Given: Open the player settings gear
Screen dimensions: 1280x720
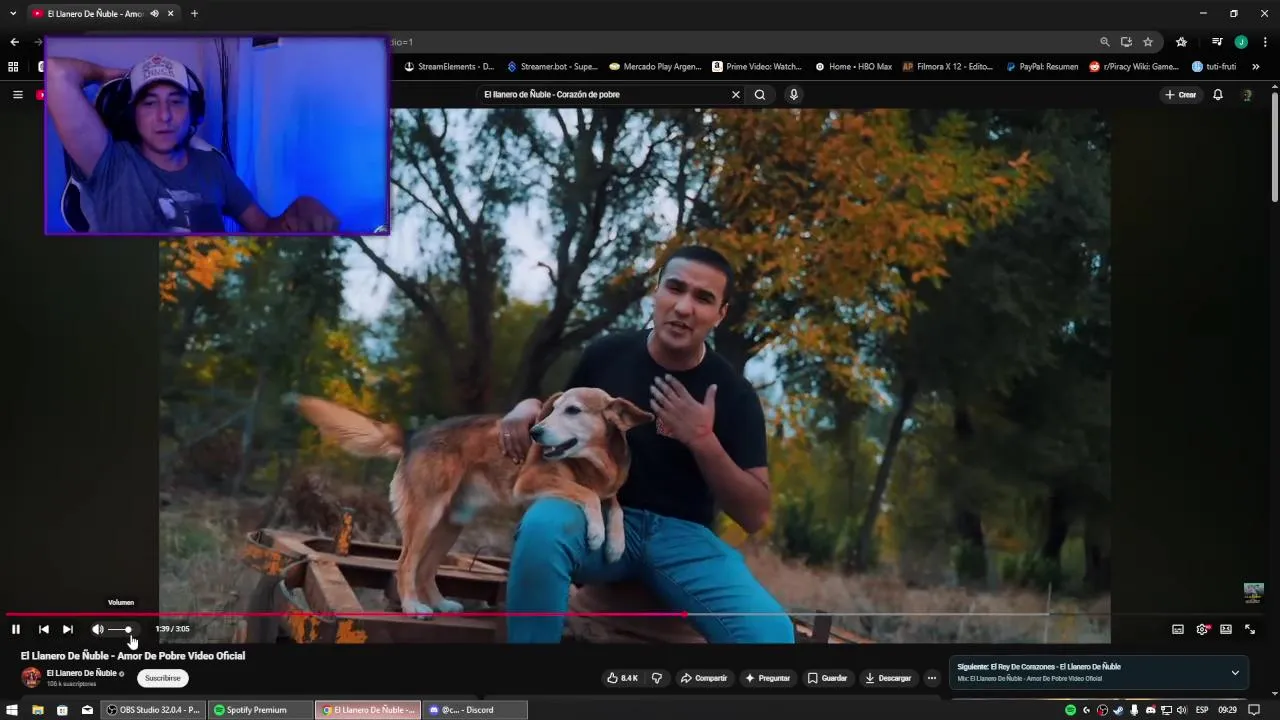Looking at the screenshot, I should click(x=1202, y=629).
